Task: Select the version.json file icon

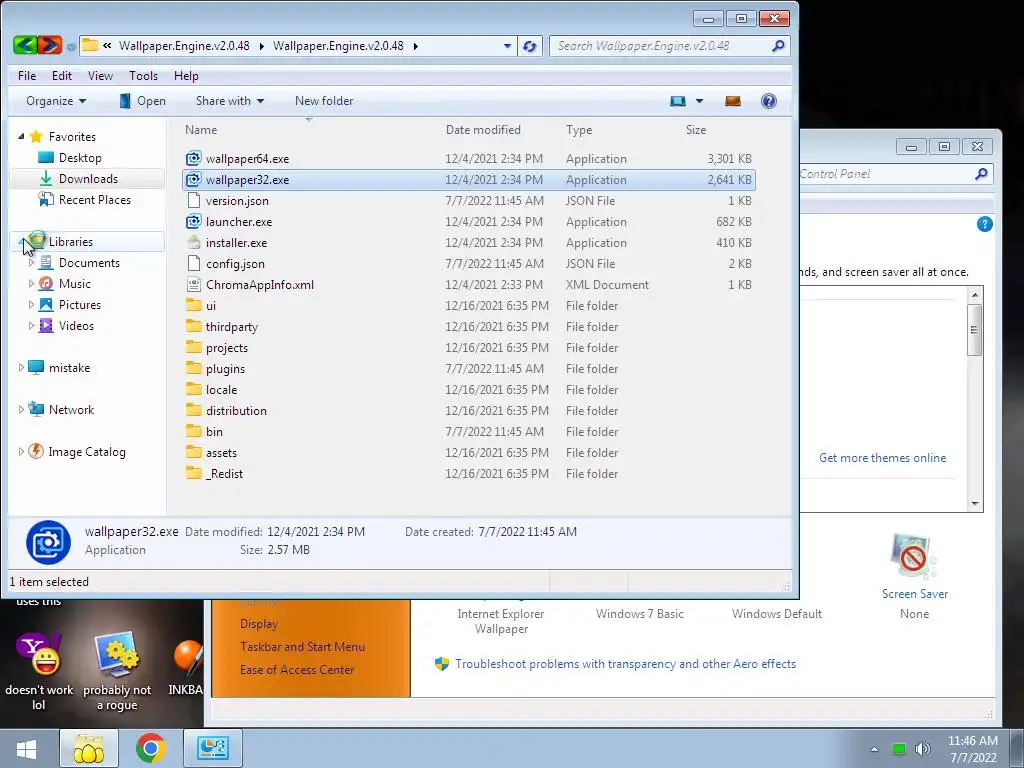Action: point(193,200)
